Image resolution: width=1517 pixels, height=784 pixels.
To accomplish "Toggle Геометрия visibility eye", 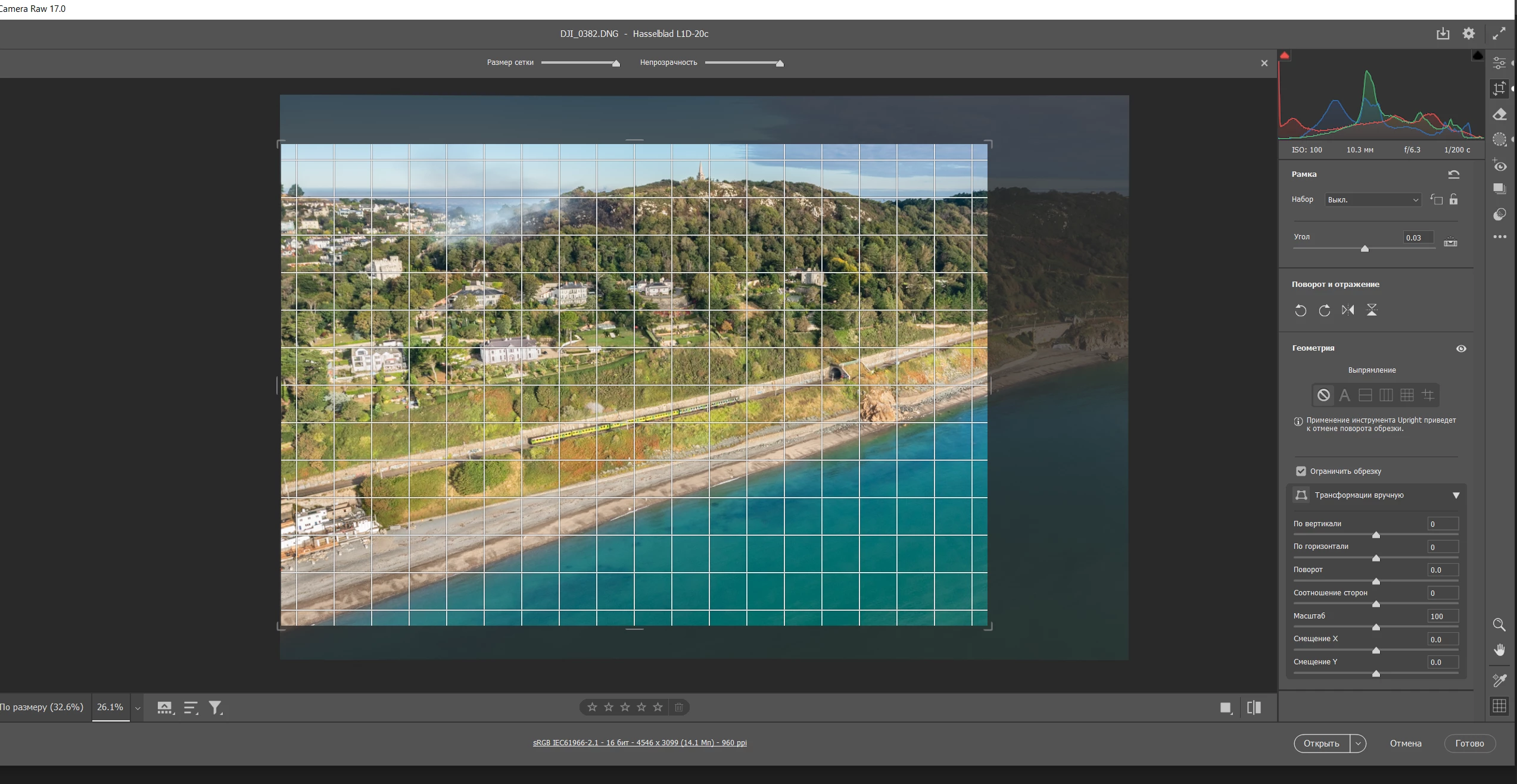I will coord(1461,348).
